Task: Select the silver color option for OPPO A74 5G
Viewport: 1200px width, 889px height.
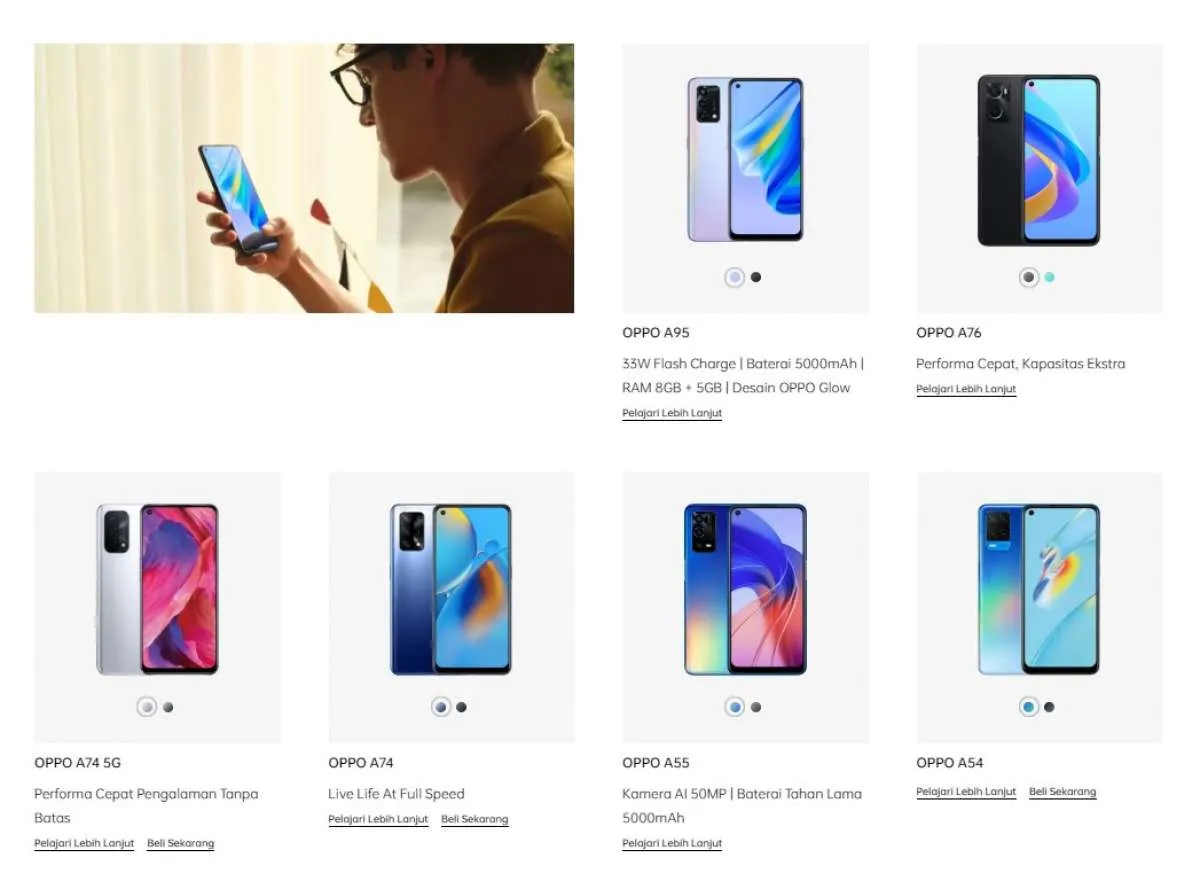Action: [147, 707]
